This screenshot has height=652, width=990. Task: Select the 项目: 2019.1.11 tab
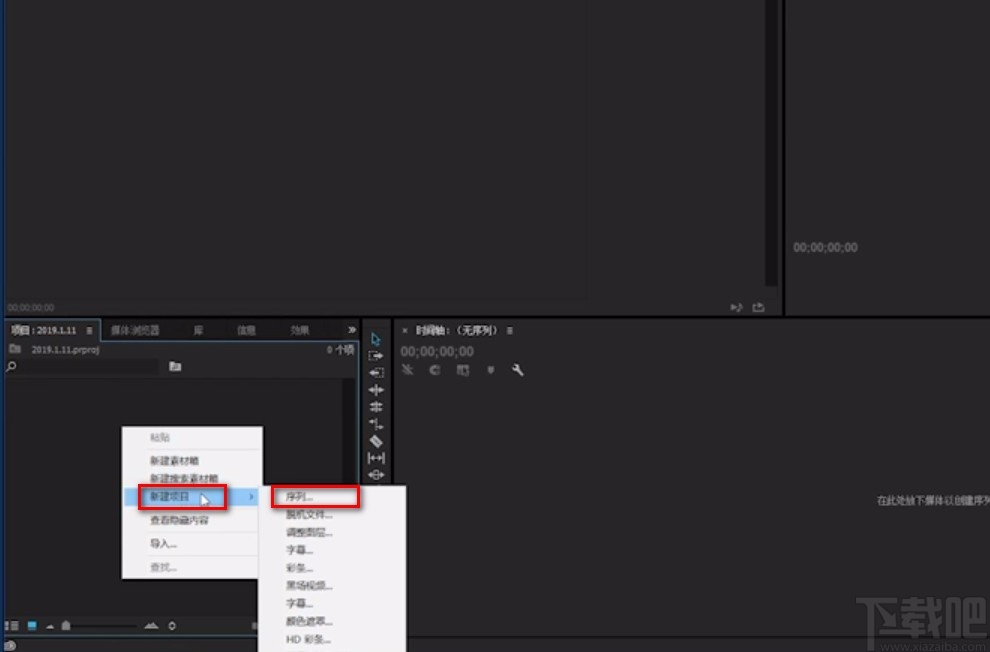tap(44, 330)
